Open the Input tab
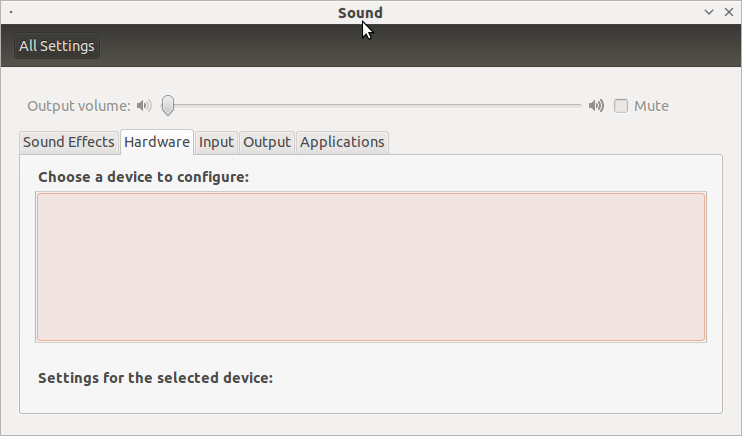The image size is (742, 436). point(216,142)
